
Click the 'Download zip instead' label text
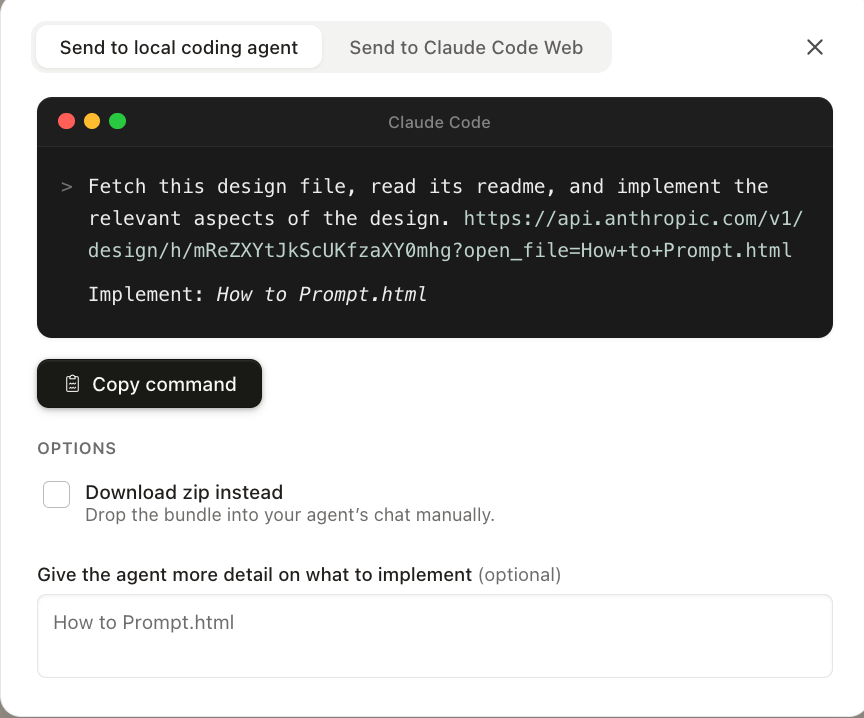pos(184,492)
